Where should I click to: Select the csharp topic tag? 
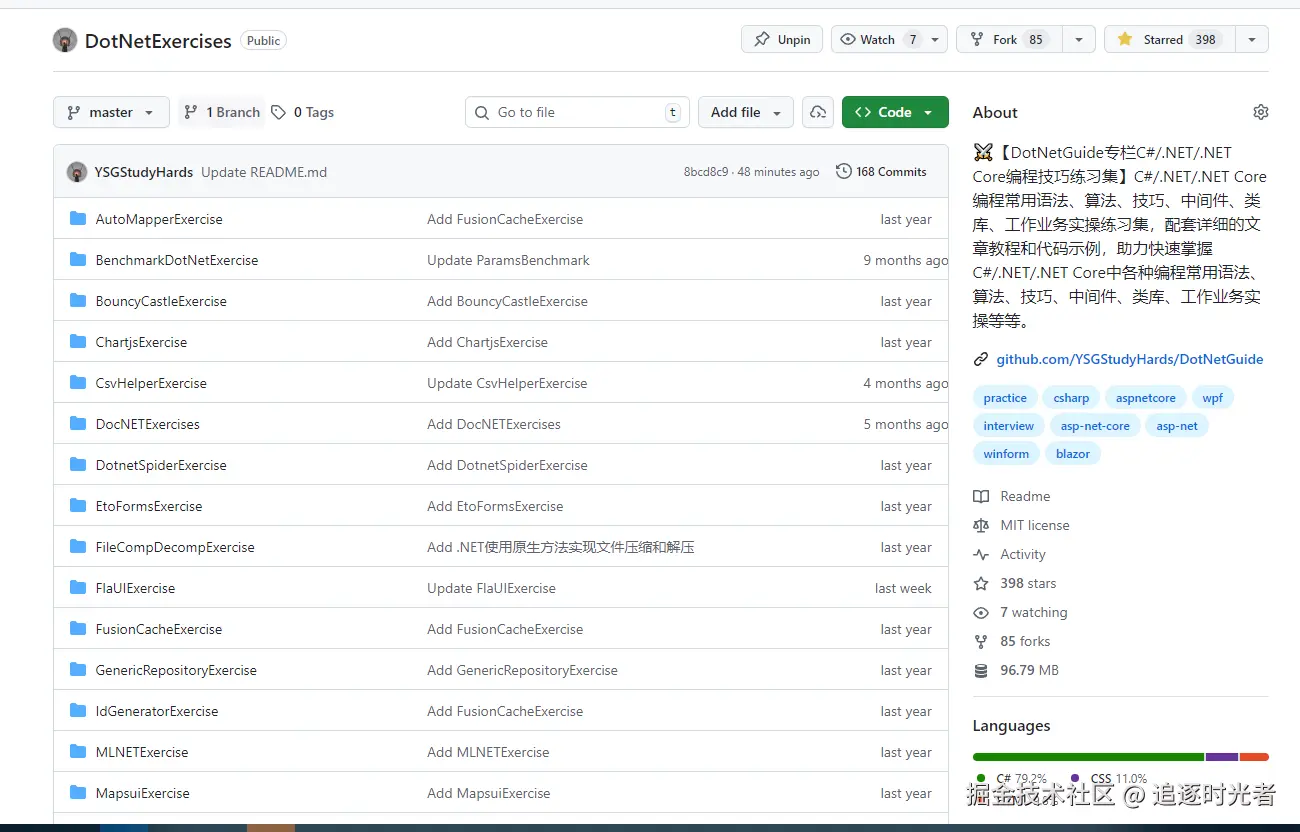pos(1071,397)
